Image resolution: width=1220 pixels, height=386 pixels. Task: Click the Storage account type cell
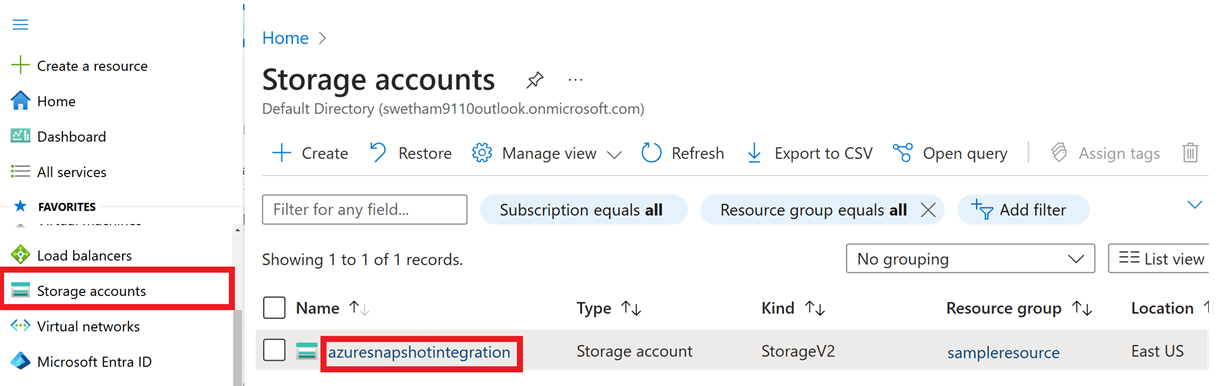click(634, 352)
